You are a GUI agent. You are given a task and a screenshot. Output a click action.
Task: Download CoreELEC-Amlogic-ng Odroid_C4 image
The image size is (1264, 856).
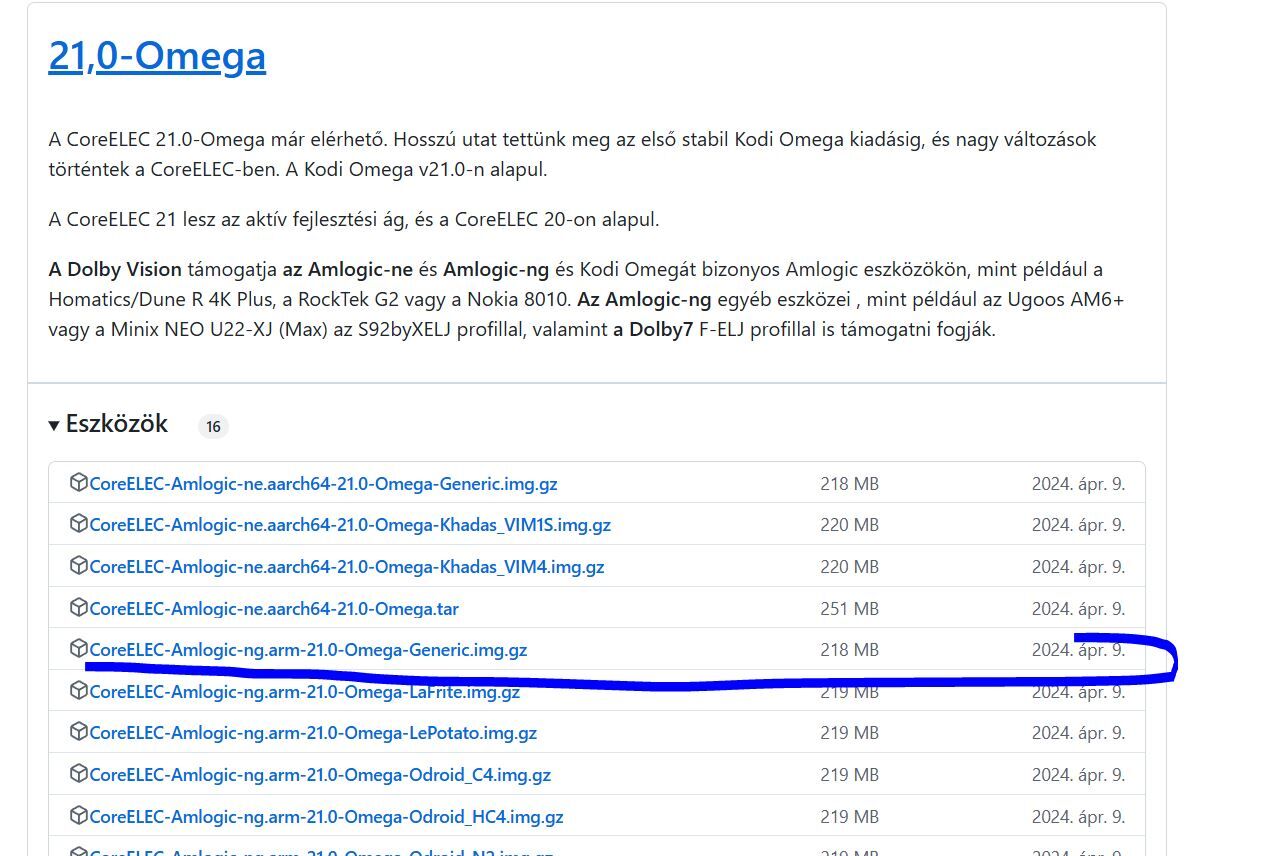pos(320,775)
